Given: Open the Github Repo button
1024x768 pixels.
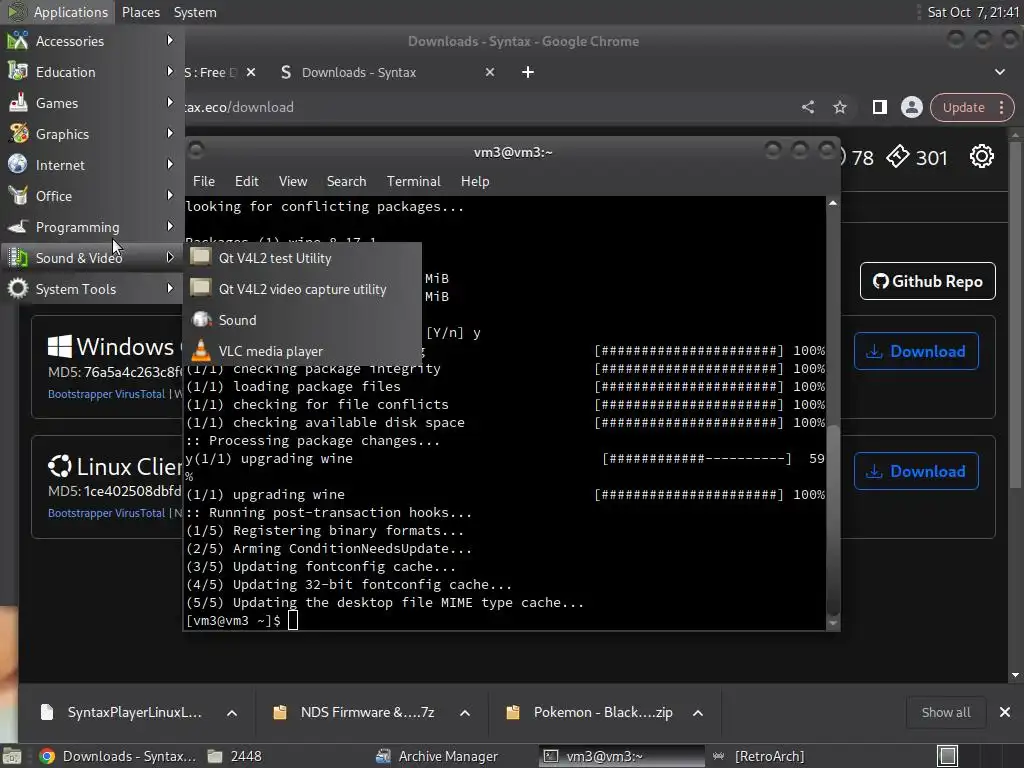Looking at the screenshot, I should [927, 281].
